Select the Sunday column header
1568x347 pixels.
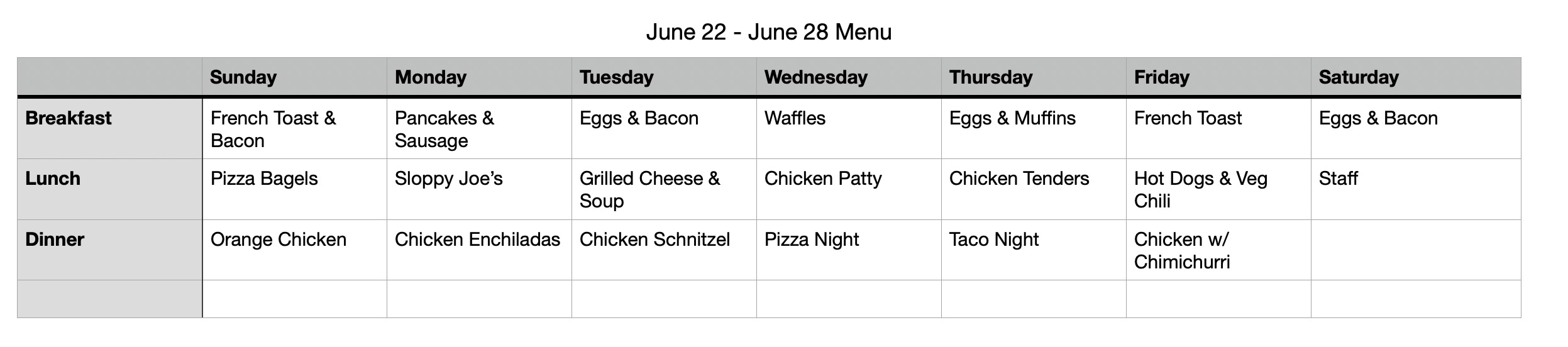coord(294,77)
